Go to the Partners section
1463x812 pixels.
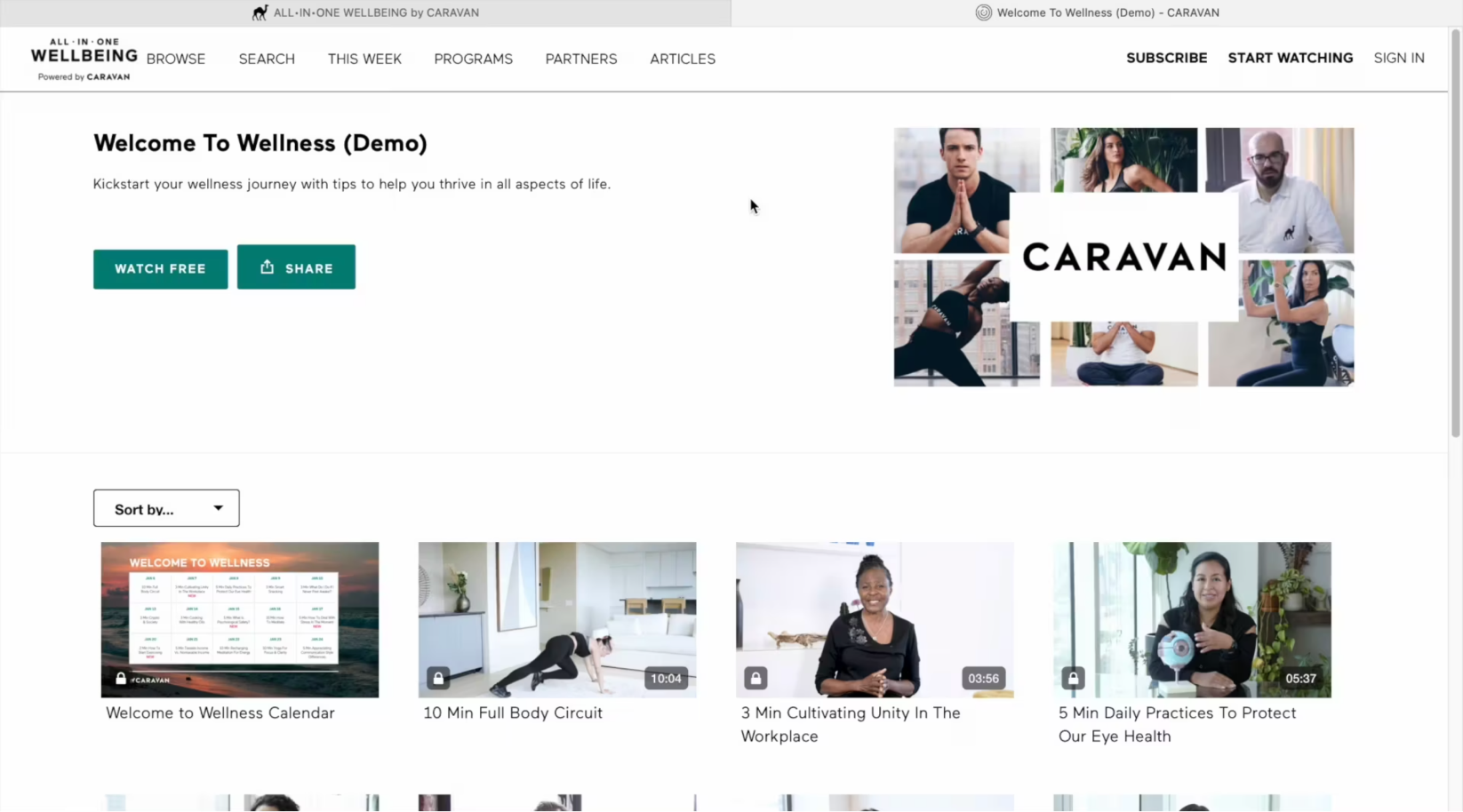tap(581, 59)
